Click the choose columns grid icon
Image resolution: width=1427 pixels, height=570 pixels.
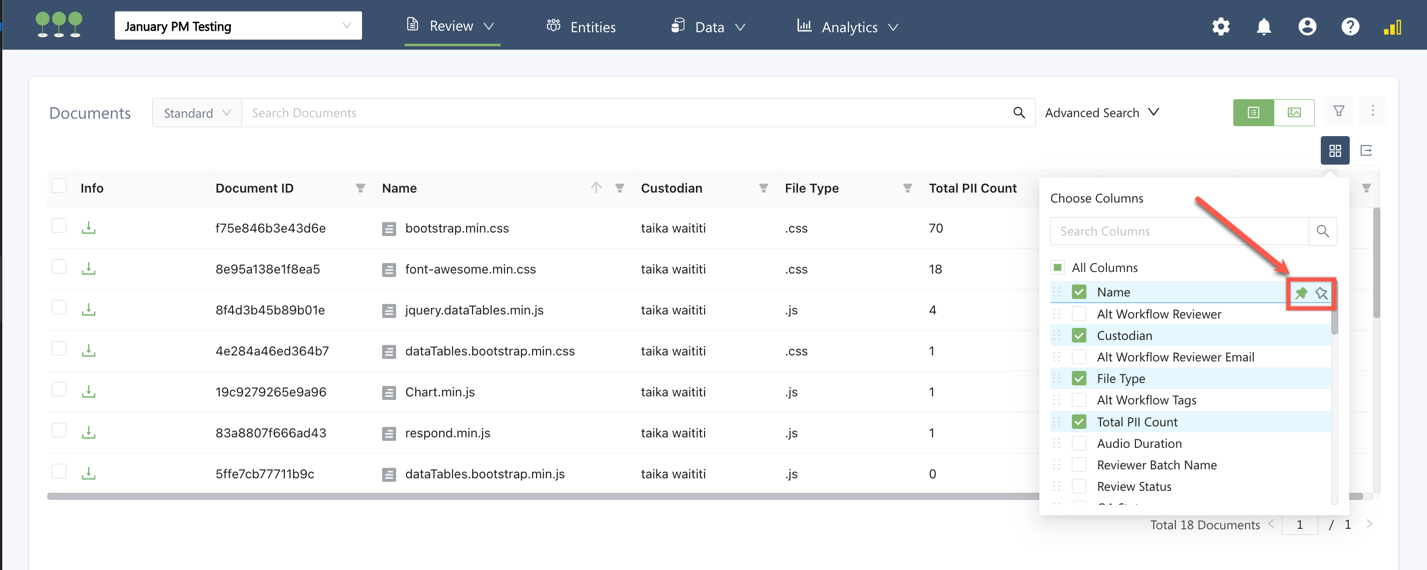[x=1335, y=151]
